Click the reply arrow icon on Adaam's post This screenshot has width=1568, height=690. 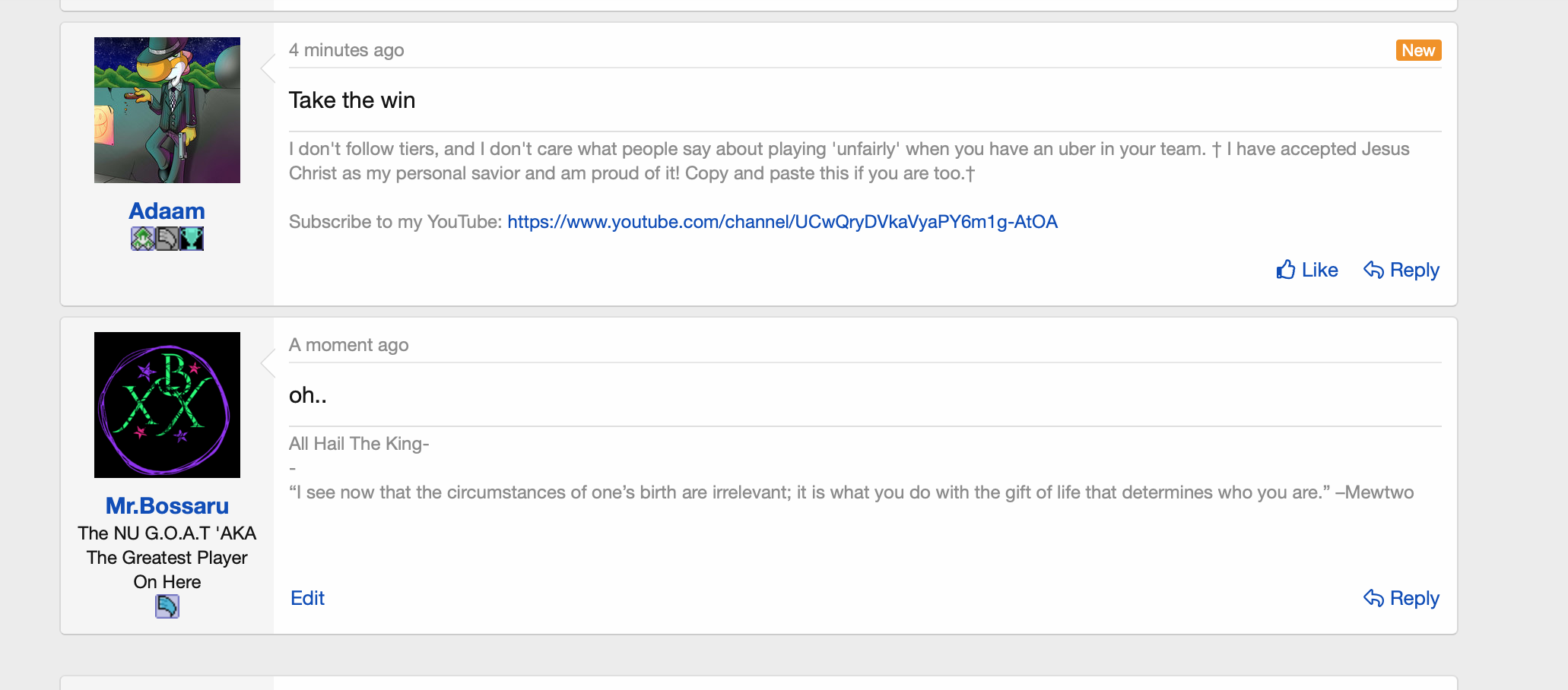pyautogui.click(x=1373, y=270)
